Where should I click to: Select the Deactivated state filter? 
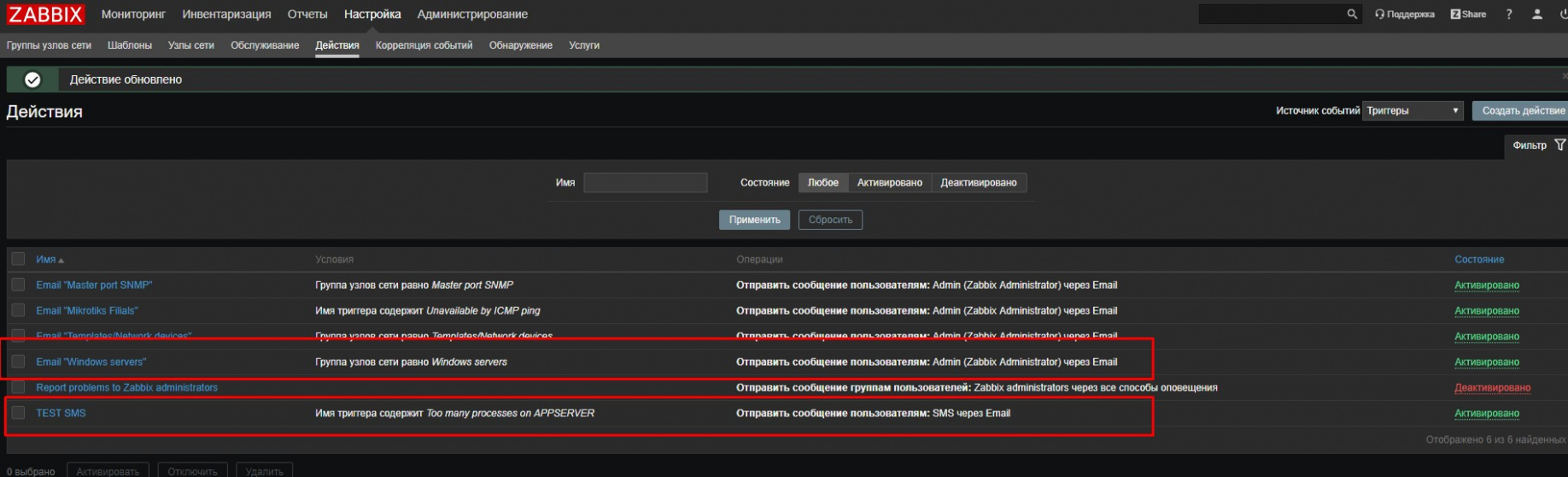pyautogui.click(x=978, y=183)
